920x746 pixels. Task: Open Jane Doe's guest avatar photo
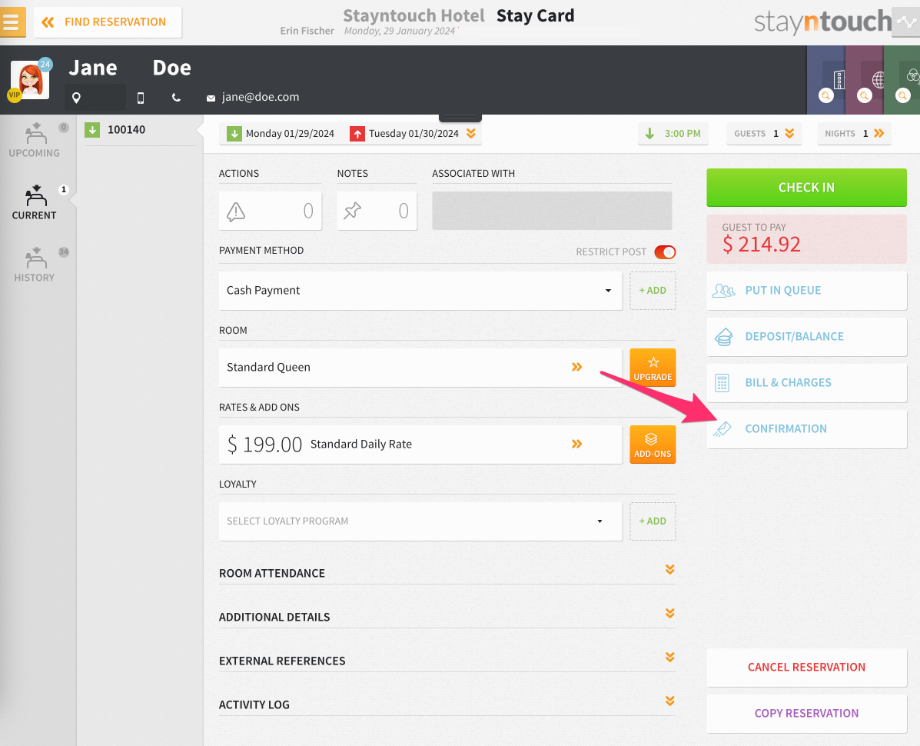click(30, 80)
